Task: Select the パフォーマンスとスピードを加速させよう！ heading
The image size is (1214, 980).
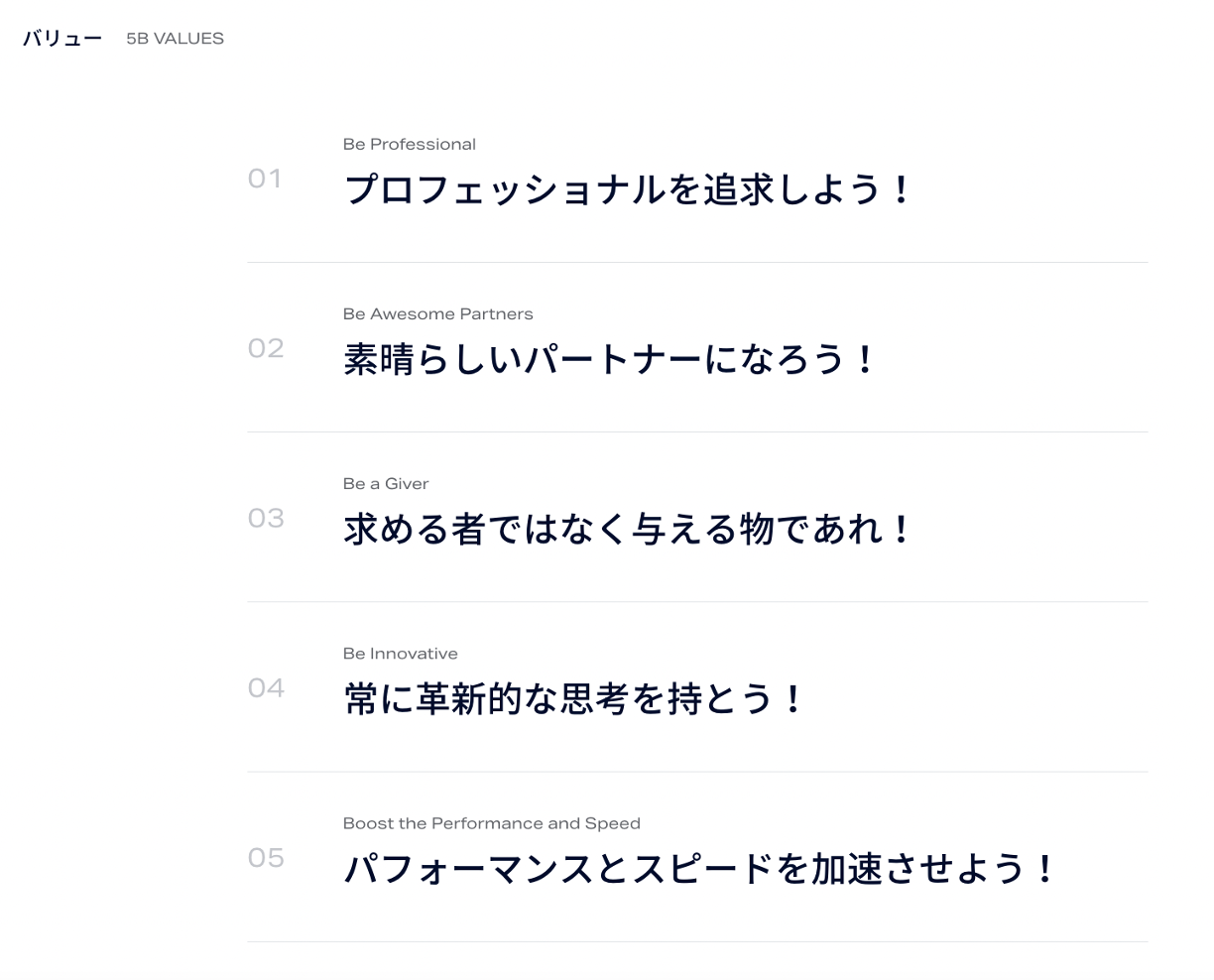Action: (x=698, y=869)
